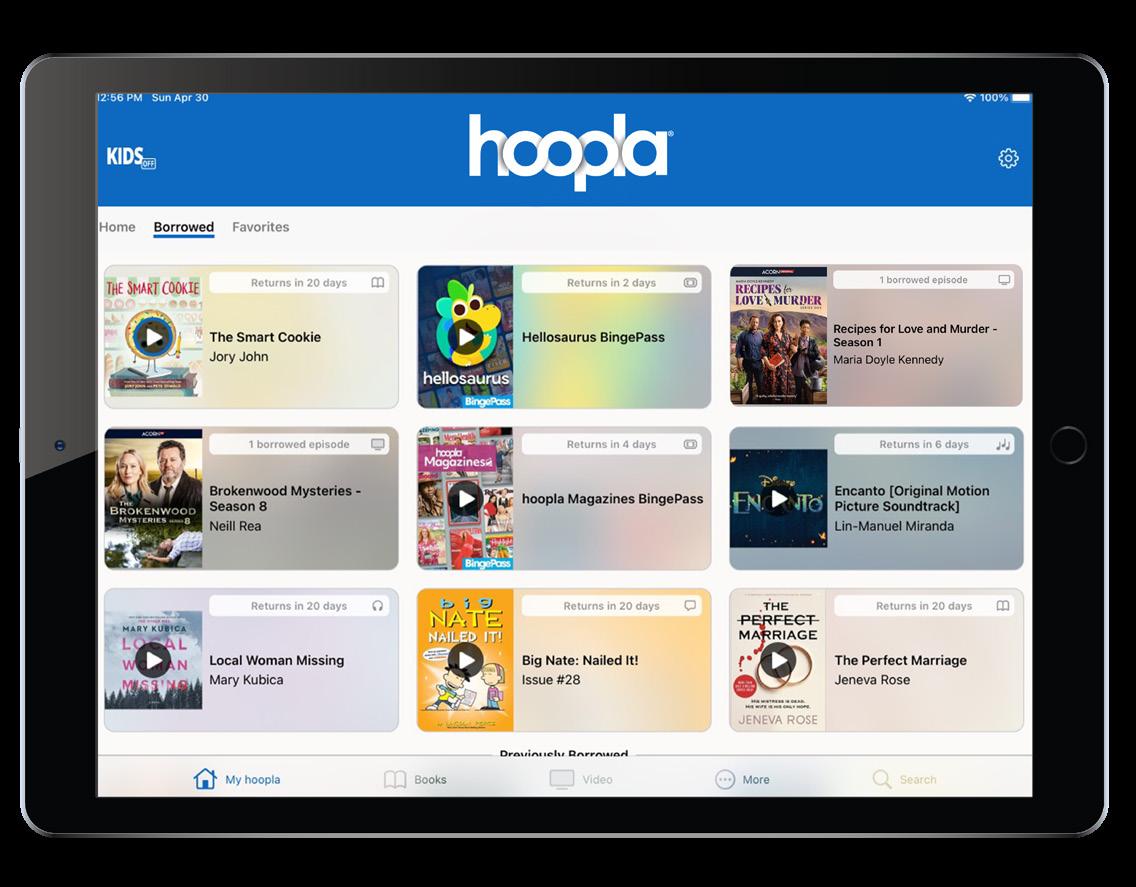Click Returns in 2 days label
The height and width of the screenshot is (887, 1136).
[611, 283]
